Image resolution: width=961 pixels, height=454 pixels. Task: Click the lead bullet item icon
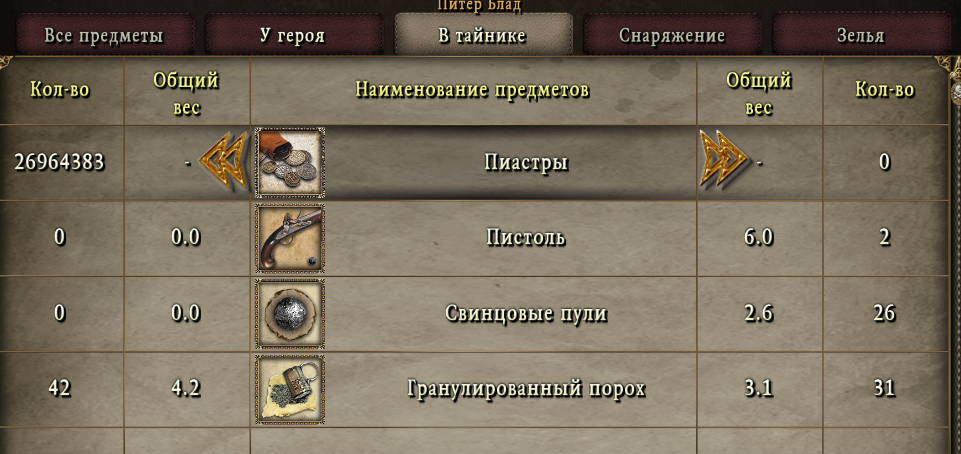[290, 314]
